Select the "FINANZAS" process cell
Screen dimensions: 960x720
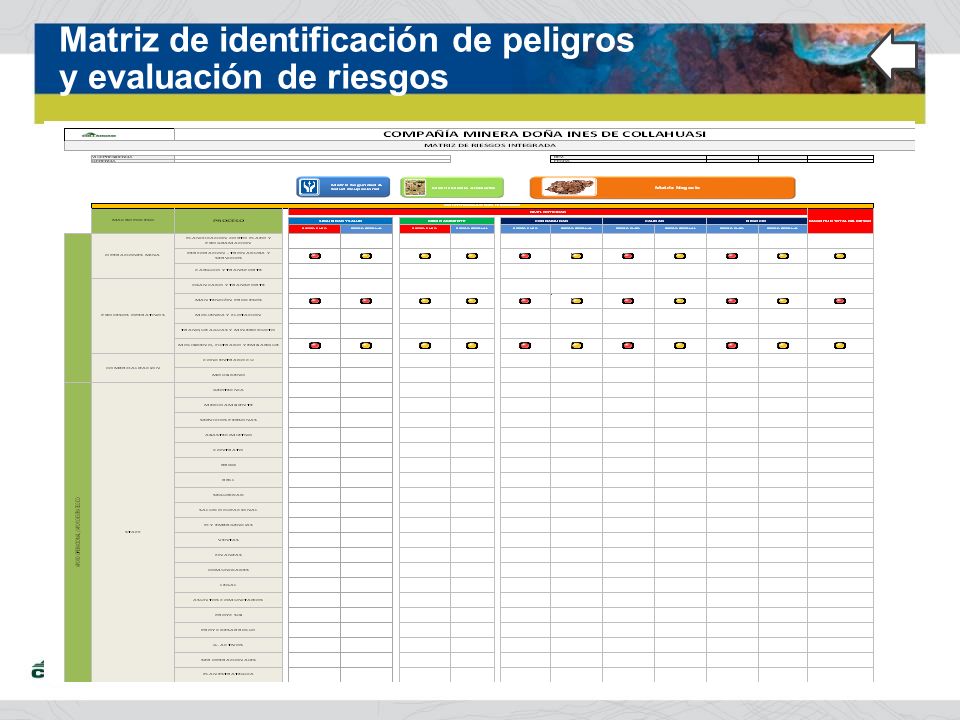click(x=228, y=555)
